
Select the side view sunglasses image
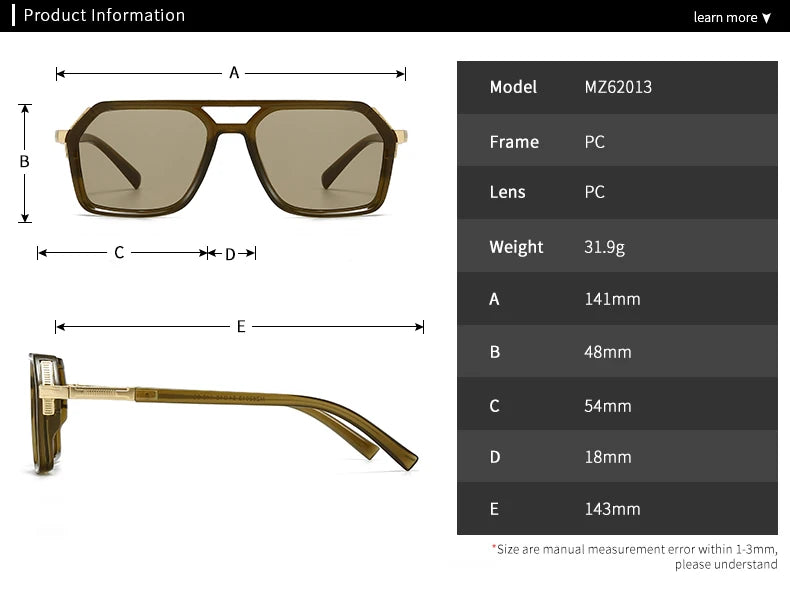click(223, 414)
